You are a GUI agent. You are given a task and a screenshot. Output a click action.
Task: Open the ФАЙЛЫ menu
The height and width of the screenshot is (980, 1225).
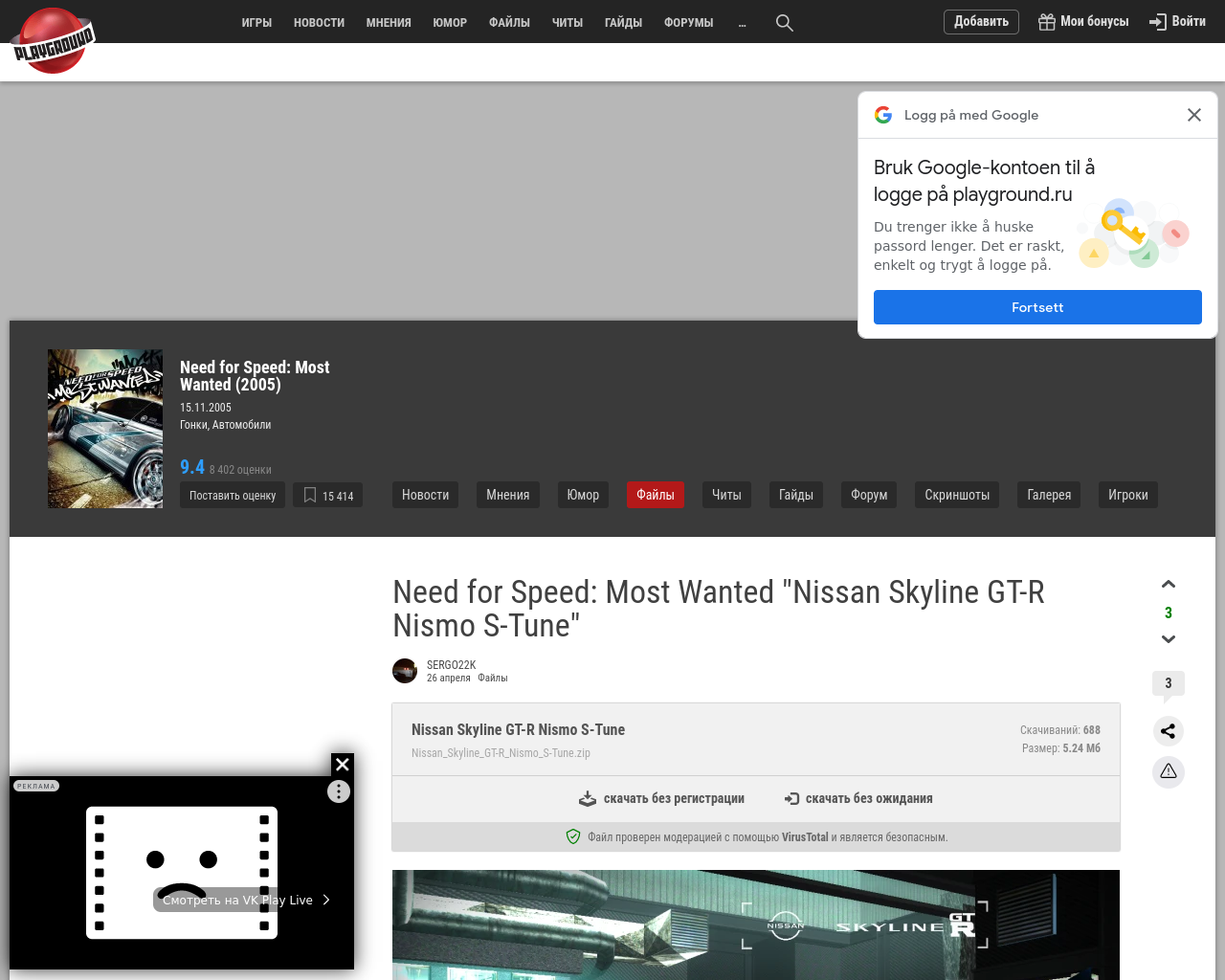click(x=509, y=22)
